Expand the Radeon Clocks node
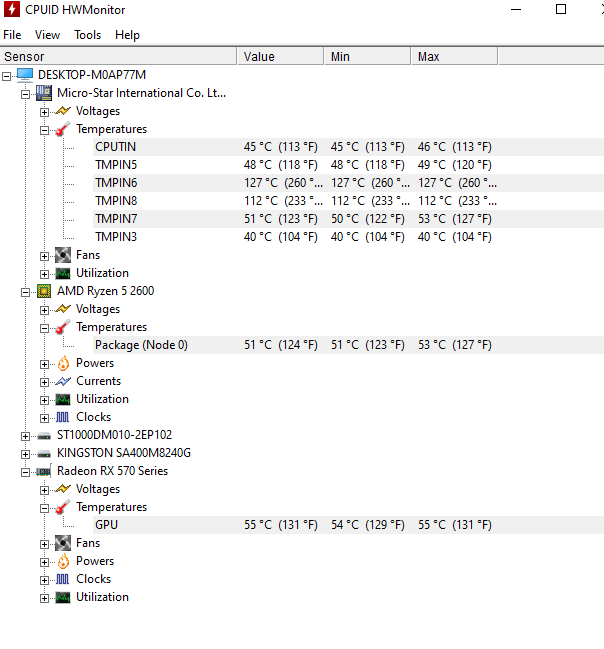This screenshot has width=604, height=649. click(x=44, y=580)
